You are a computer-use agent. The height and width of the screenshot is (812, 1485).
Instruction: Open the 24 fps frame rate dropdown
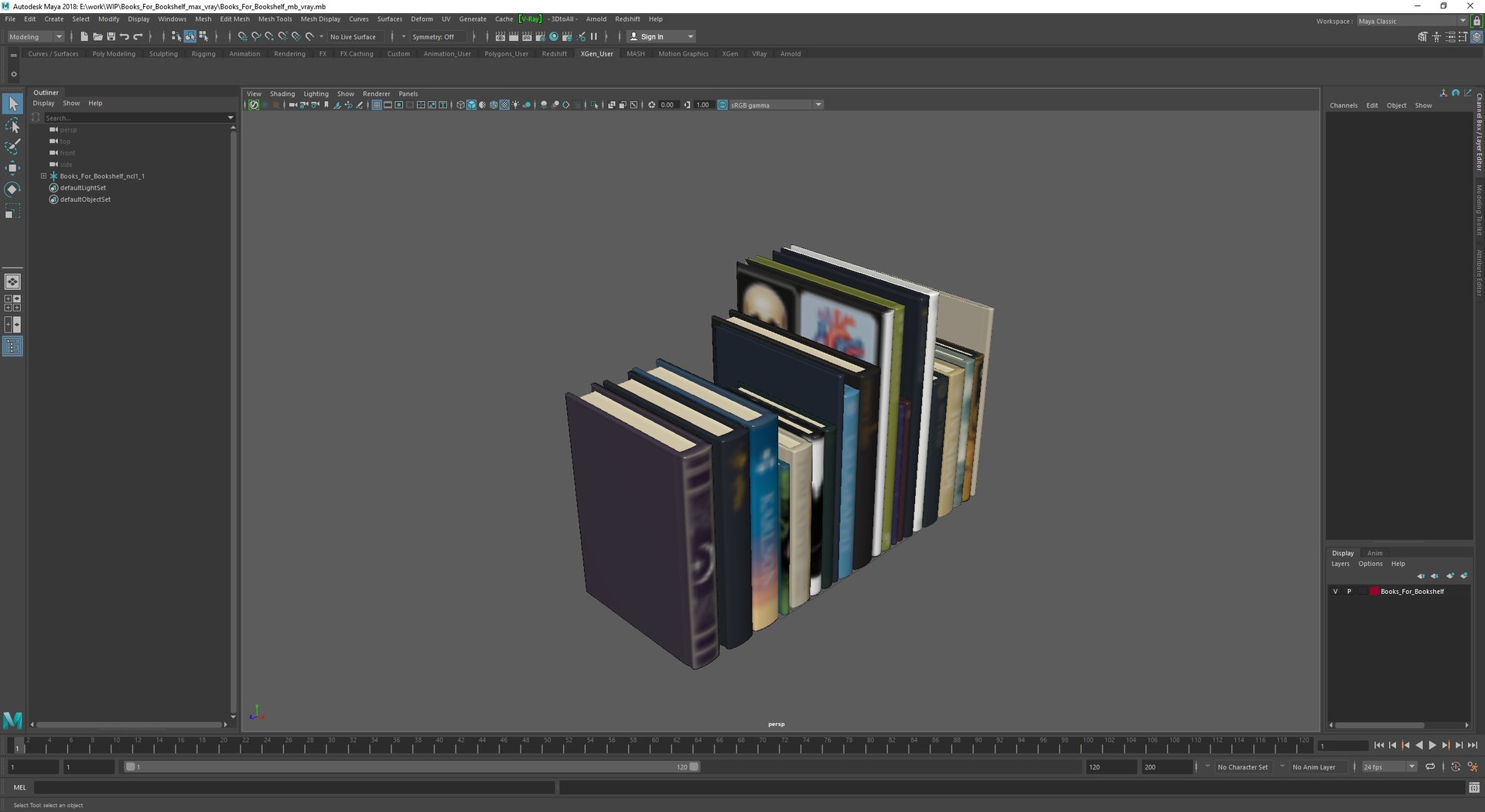point(1389,767)
